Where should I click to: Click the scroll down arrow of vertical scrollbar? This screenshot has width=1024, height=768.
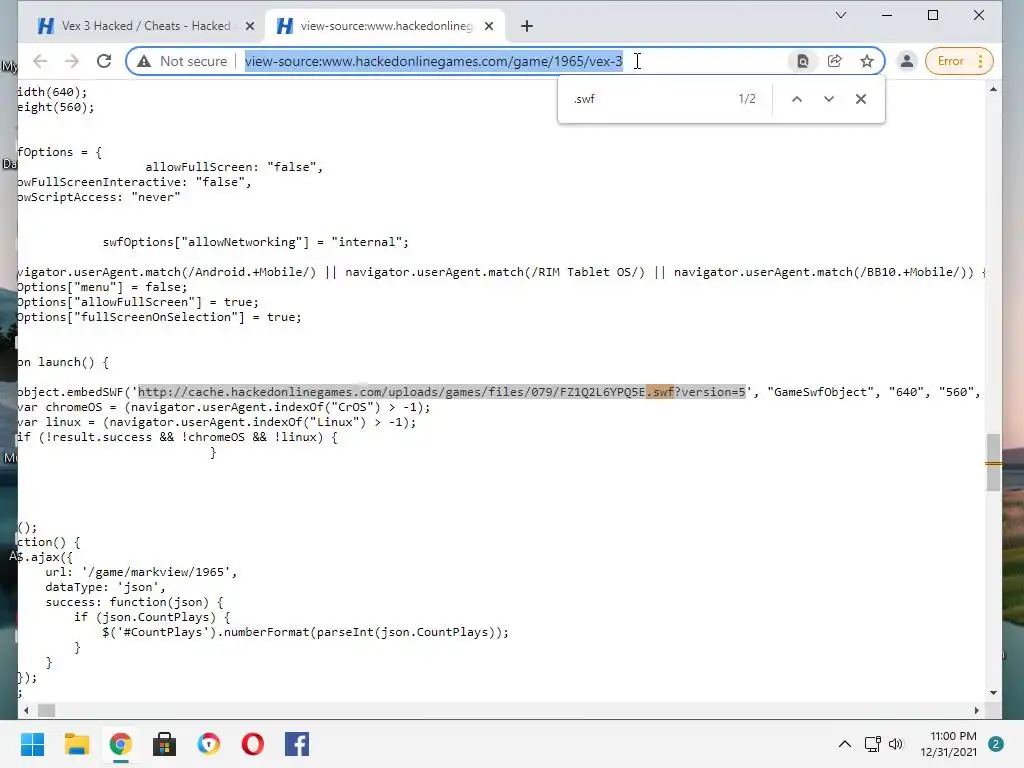[x=993, y=693]
